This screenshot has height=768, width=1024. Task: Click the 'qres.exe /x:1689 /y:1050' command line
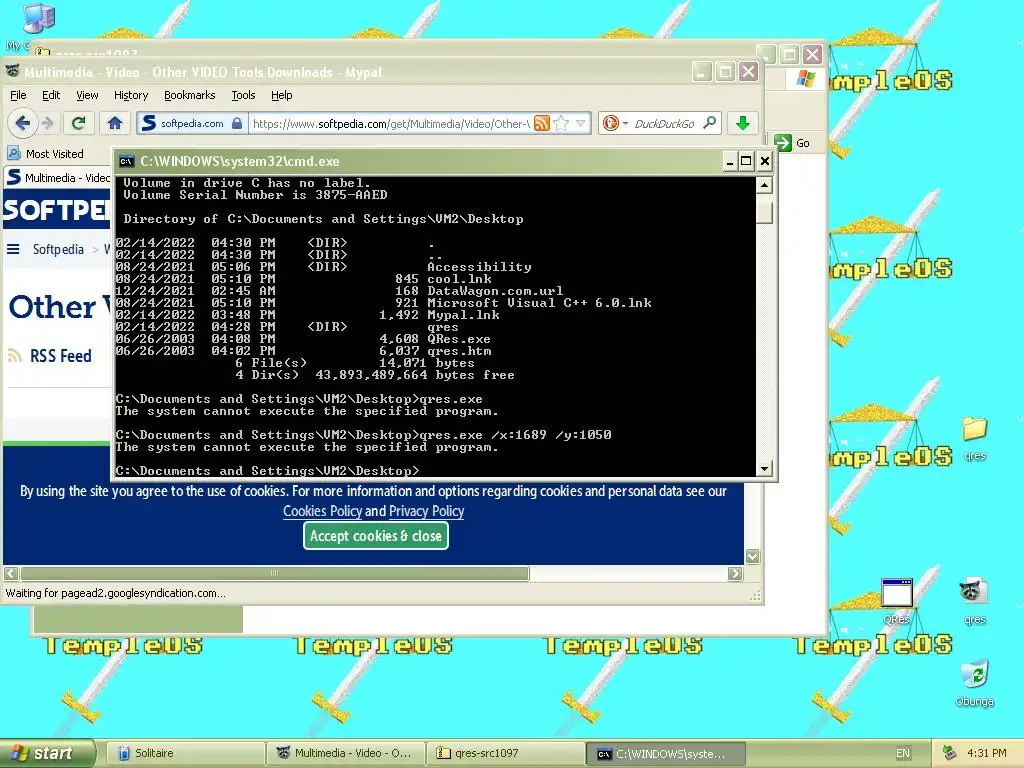click(x=515, y=435)
